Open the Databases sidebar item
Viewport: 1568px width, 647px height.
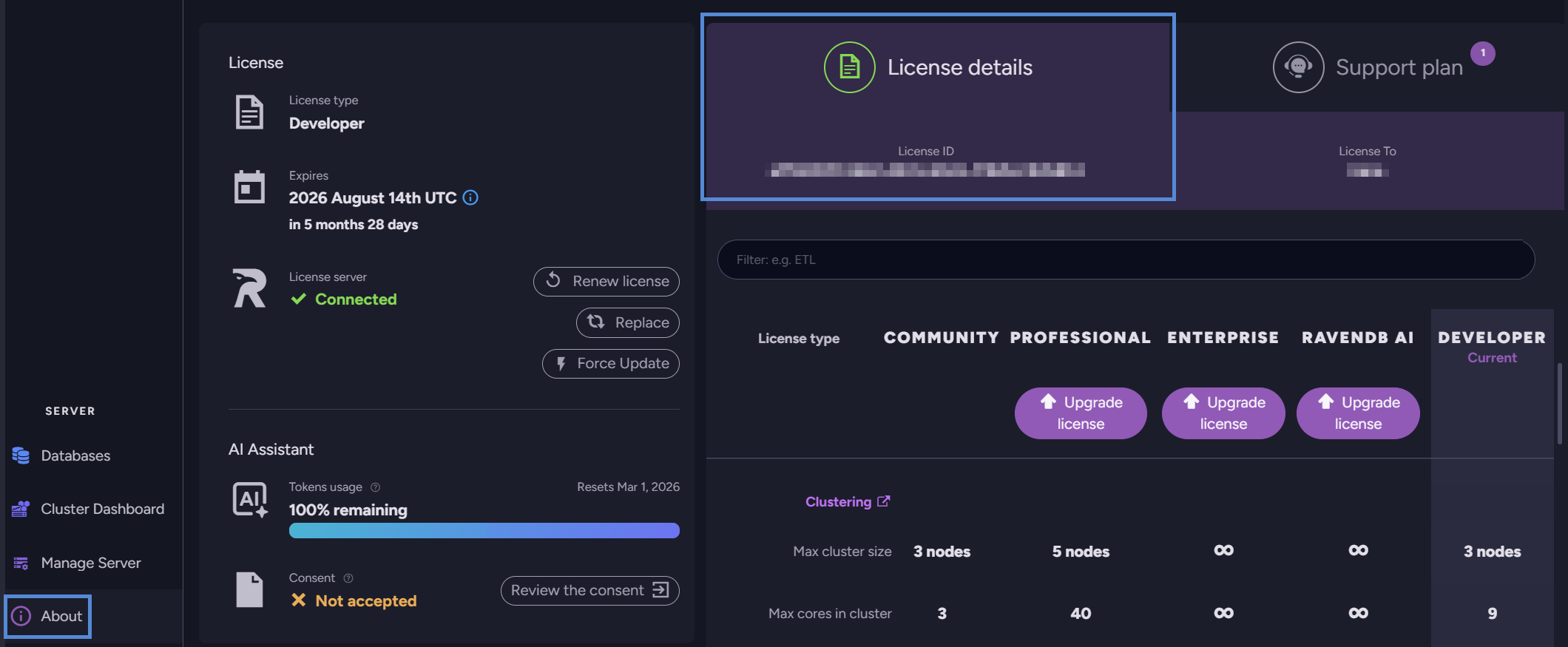[x=91, y=455]
